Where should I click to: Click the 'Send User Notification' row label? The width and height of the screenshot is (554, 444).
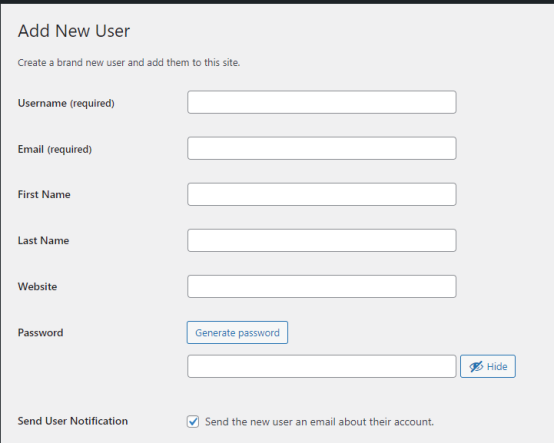pyautogui.click(x=73, y=421)
